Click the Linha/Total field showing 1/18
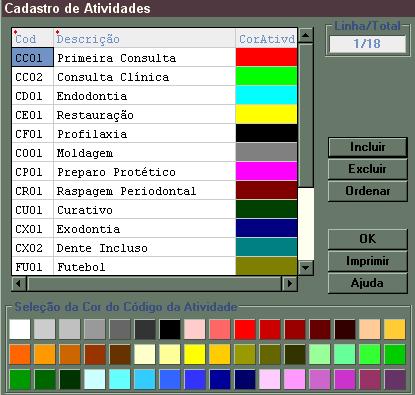This screenshot has height=395, width=415. click(x=367, y=44)
